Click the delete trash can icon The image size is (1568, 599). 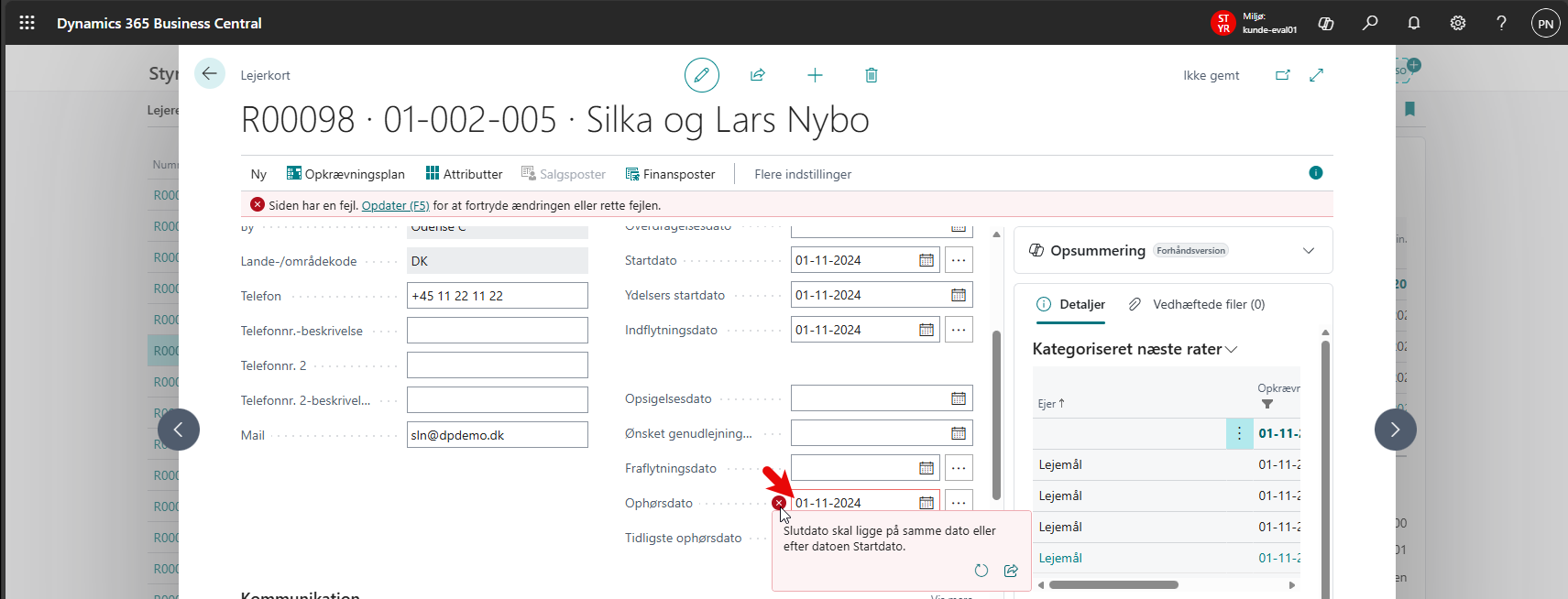point(872,75)
